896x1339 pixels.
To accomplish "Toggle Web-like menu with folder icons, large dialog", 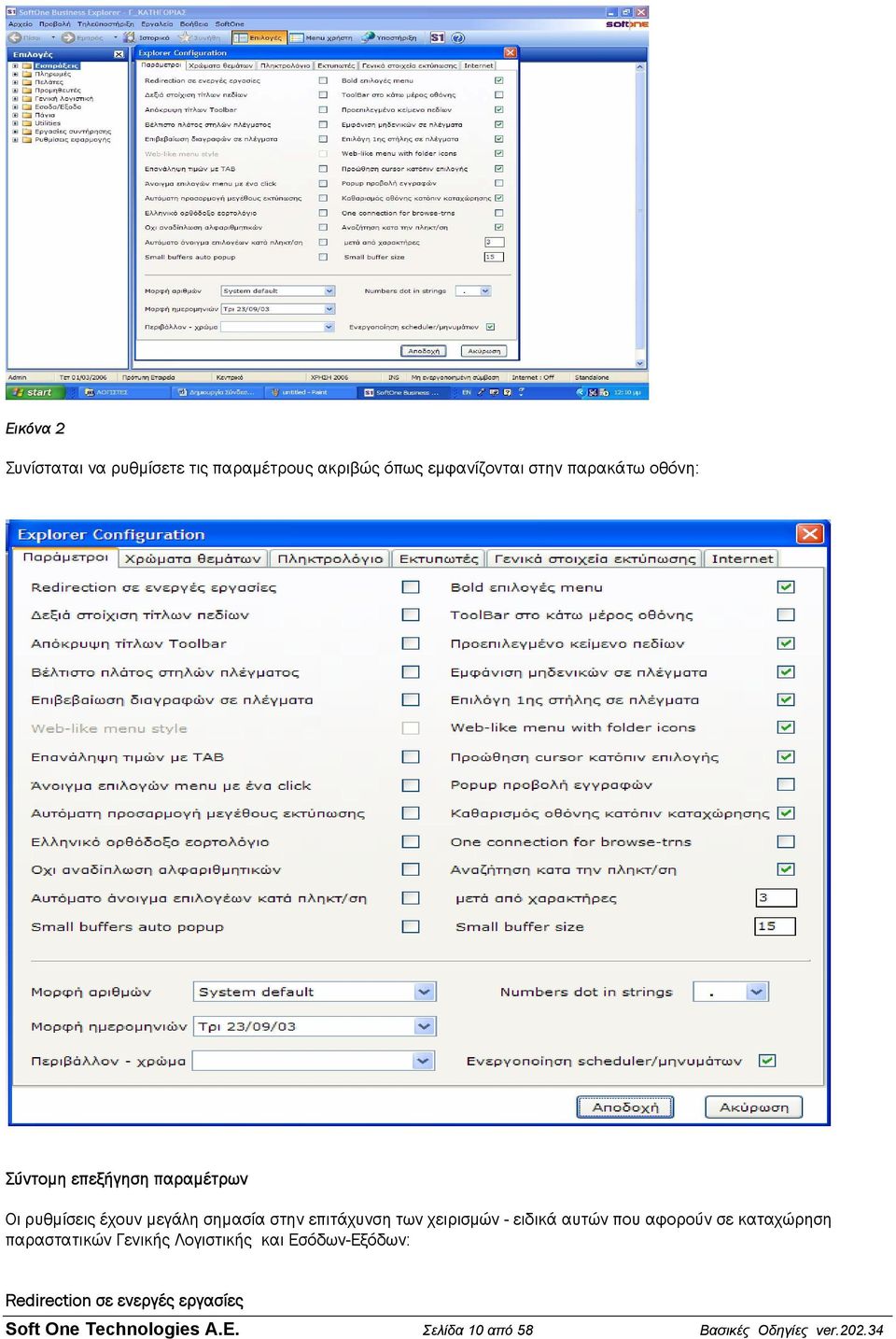I will coord(786,727).
